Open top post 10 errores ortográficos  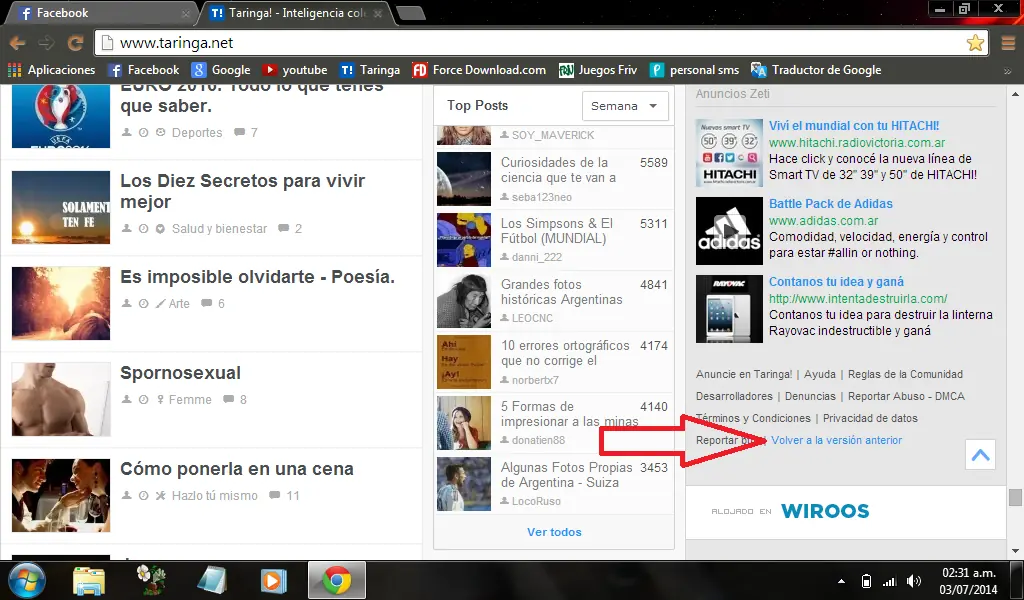coord(565,353)
